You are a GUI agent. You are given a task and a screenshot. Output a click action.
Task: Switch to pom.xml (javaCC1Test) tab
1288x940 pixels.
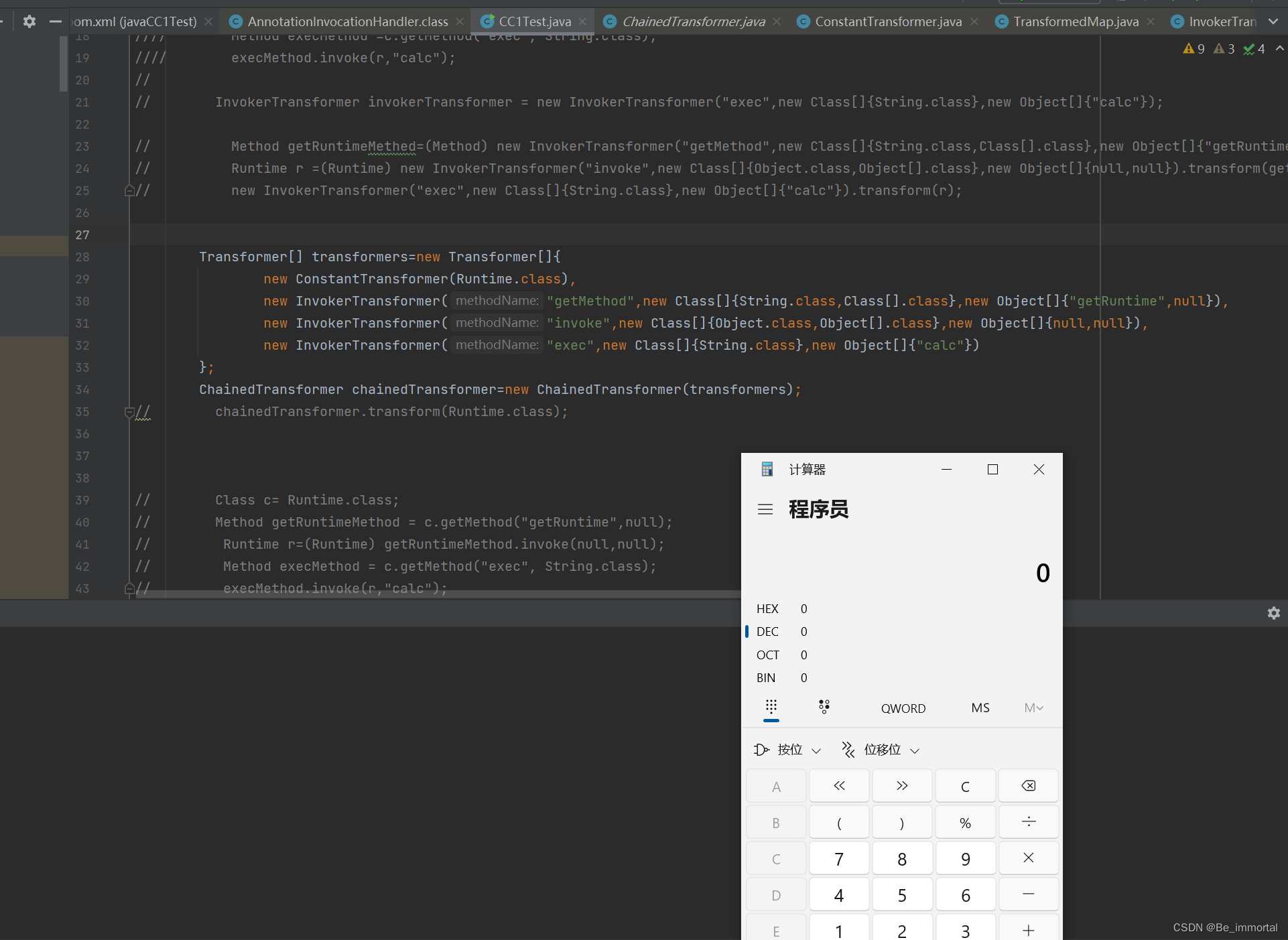(134, 21)
